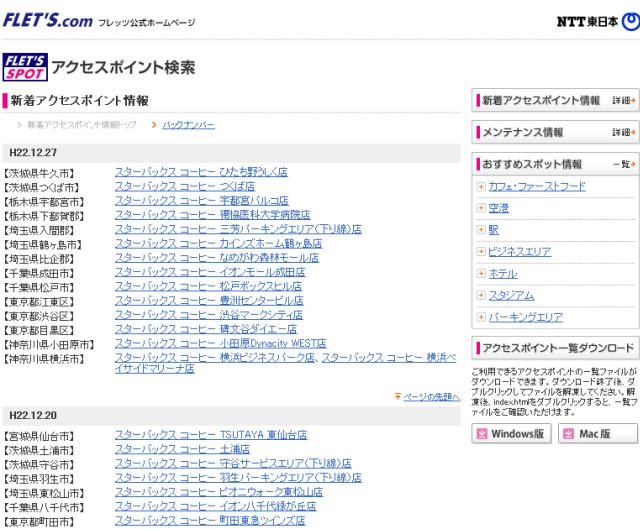The width and height of the screenshot is (640, 530).
Task: Open 新着アクセスポイント情報 詳細 in sidebar
Action: (624, 100)
